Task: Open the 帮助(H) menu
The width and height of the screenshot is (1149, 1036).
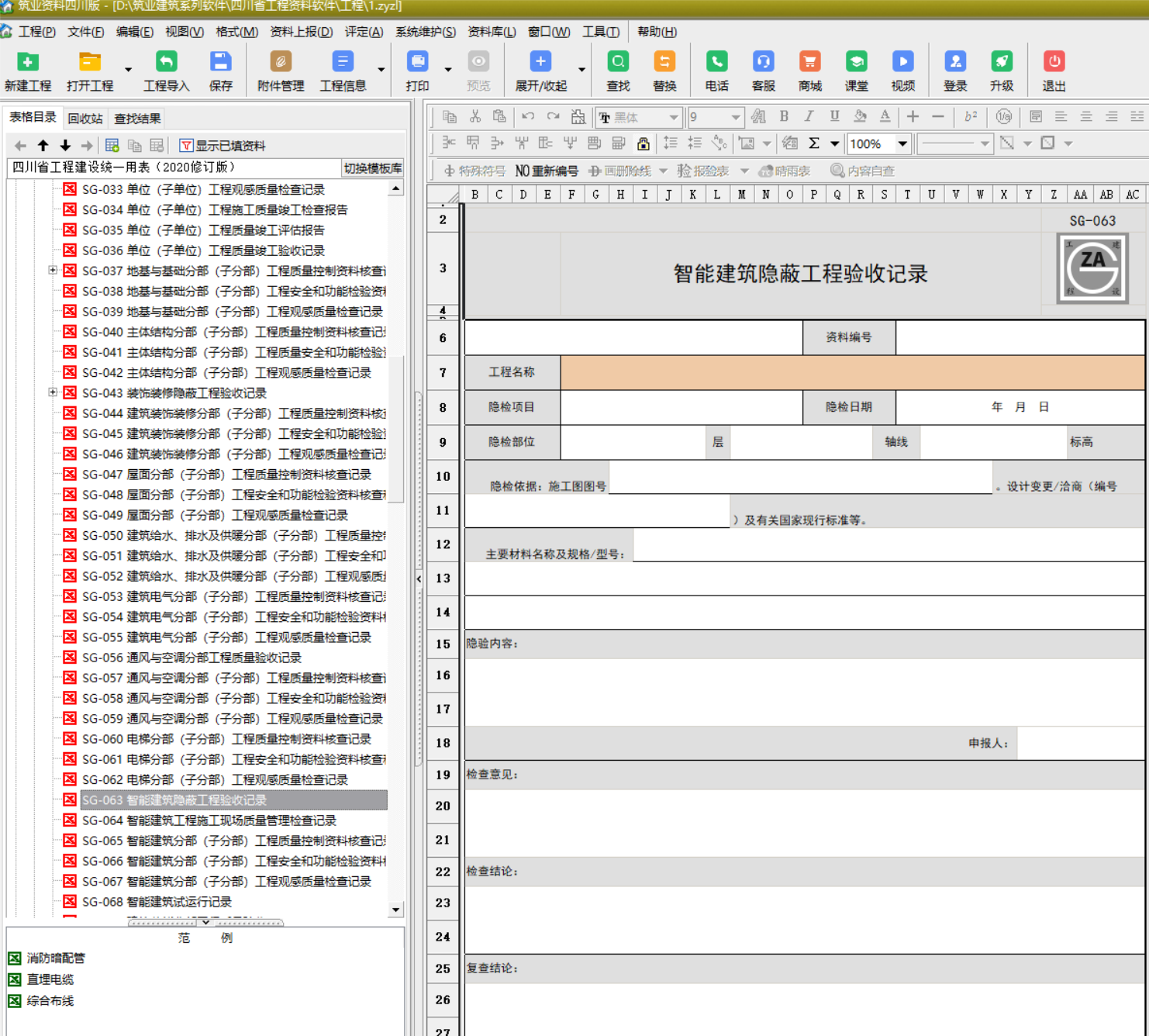Action: (x=657, y=32)
